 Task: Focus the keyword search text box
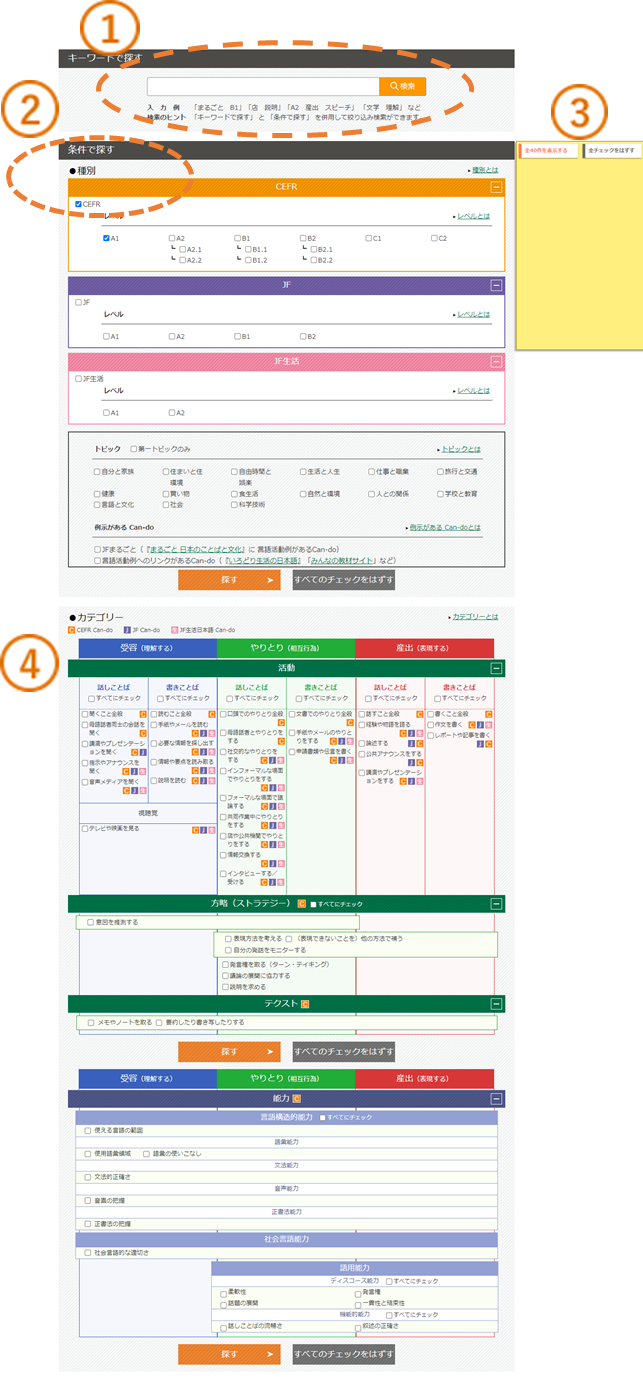(x=262, y=87)
